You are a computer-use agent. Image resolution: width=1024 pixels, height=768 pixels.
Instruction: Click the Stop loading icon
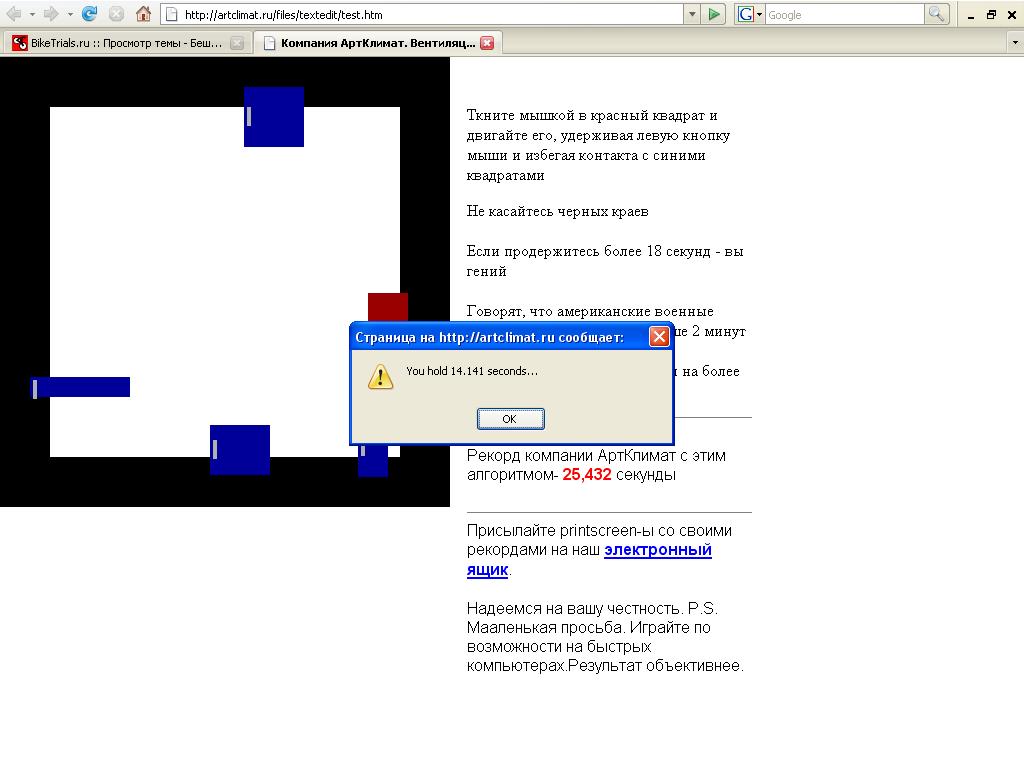[116, 14]
